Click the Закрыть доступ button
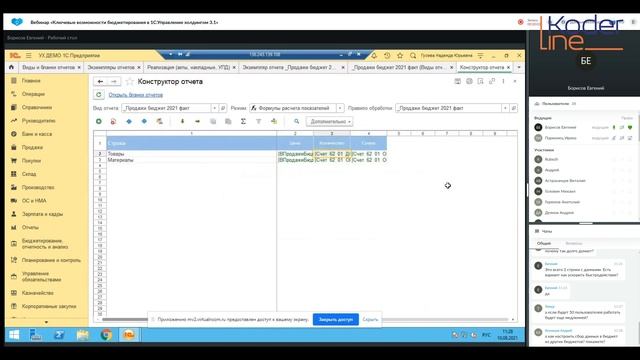640x360 pixels. tap(336, 320)
